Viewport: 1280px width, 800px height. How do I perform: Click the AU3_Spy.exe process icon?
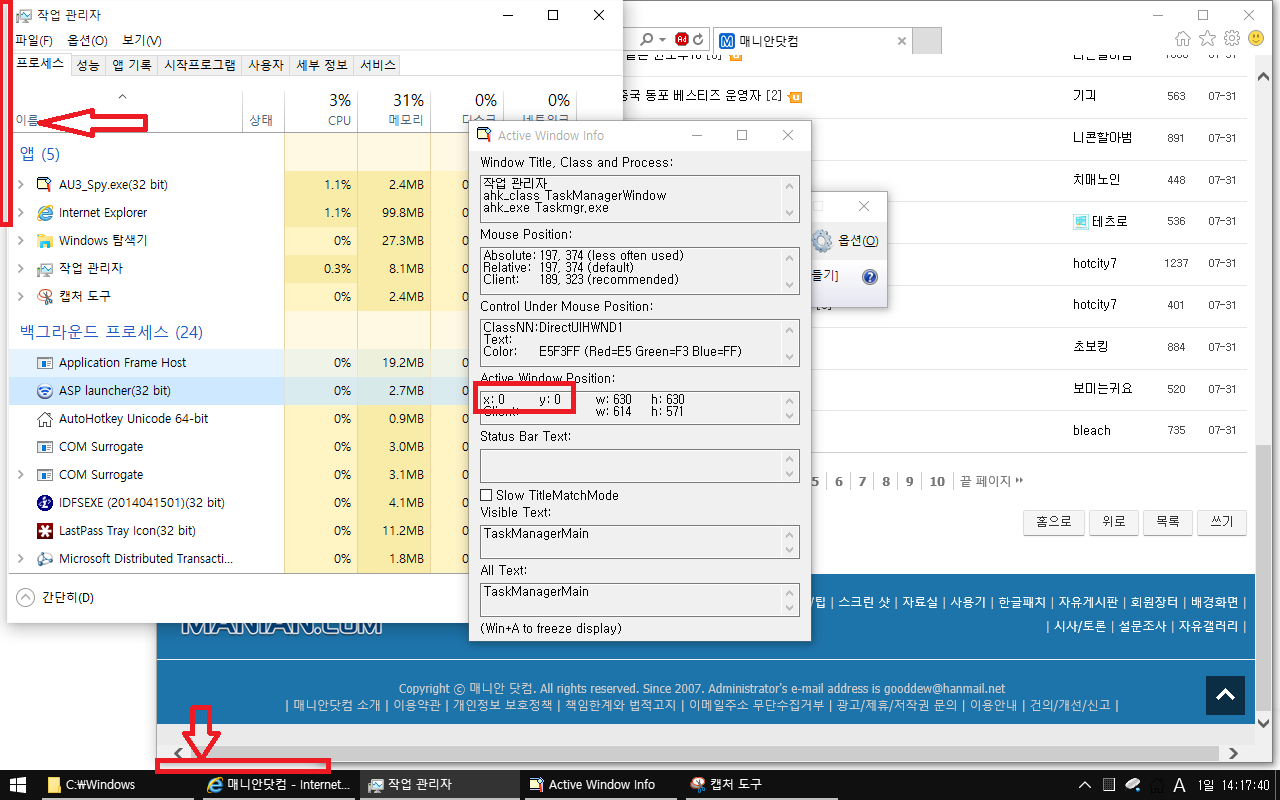(44, 184)
